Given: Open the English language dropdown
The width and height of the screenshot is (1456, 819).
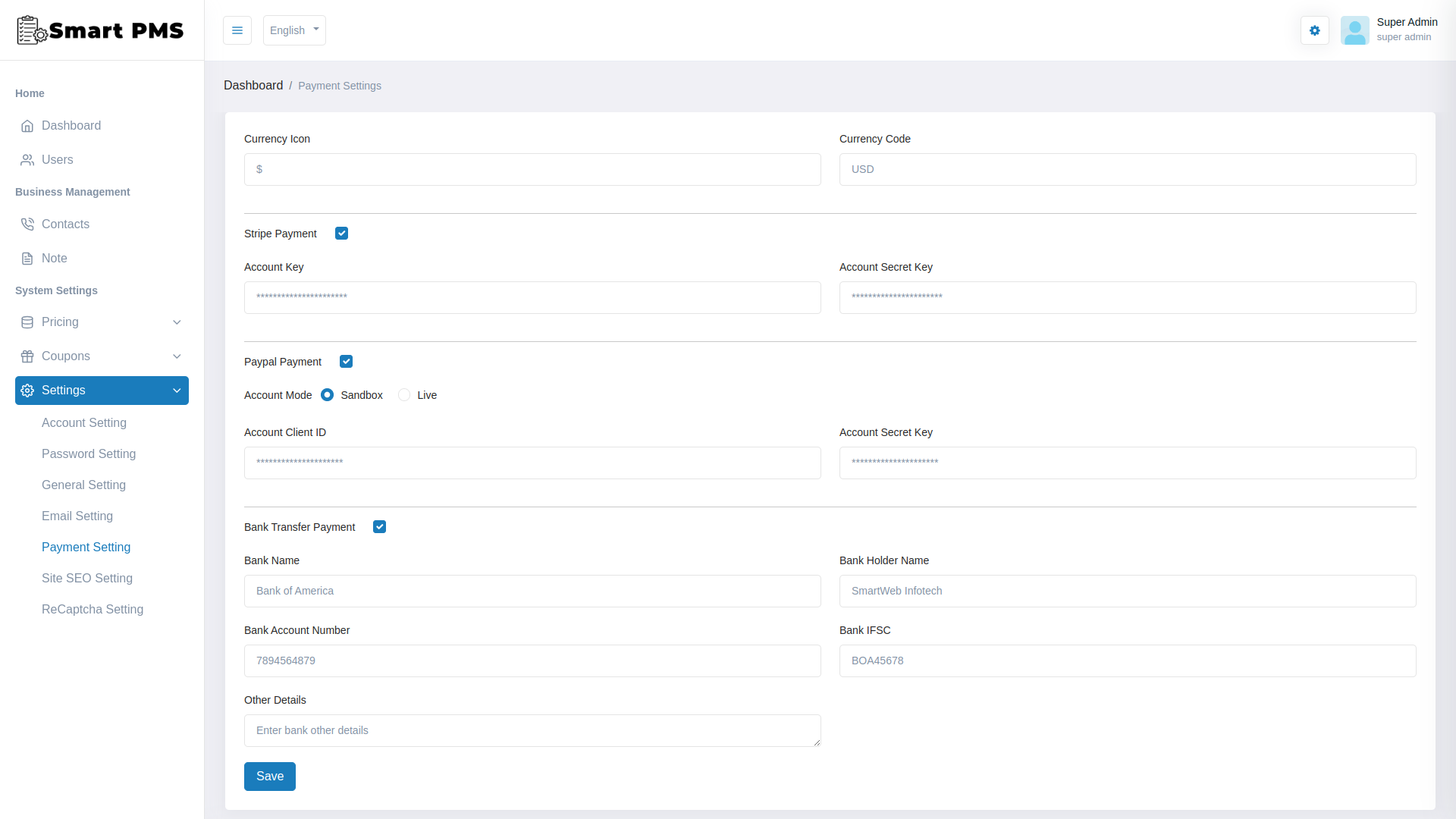Looking at the screenshot, I should click(293, 30).
